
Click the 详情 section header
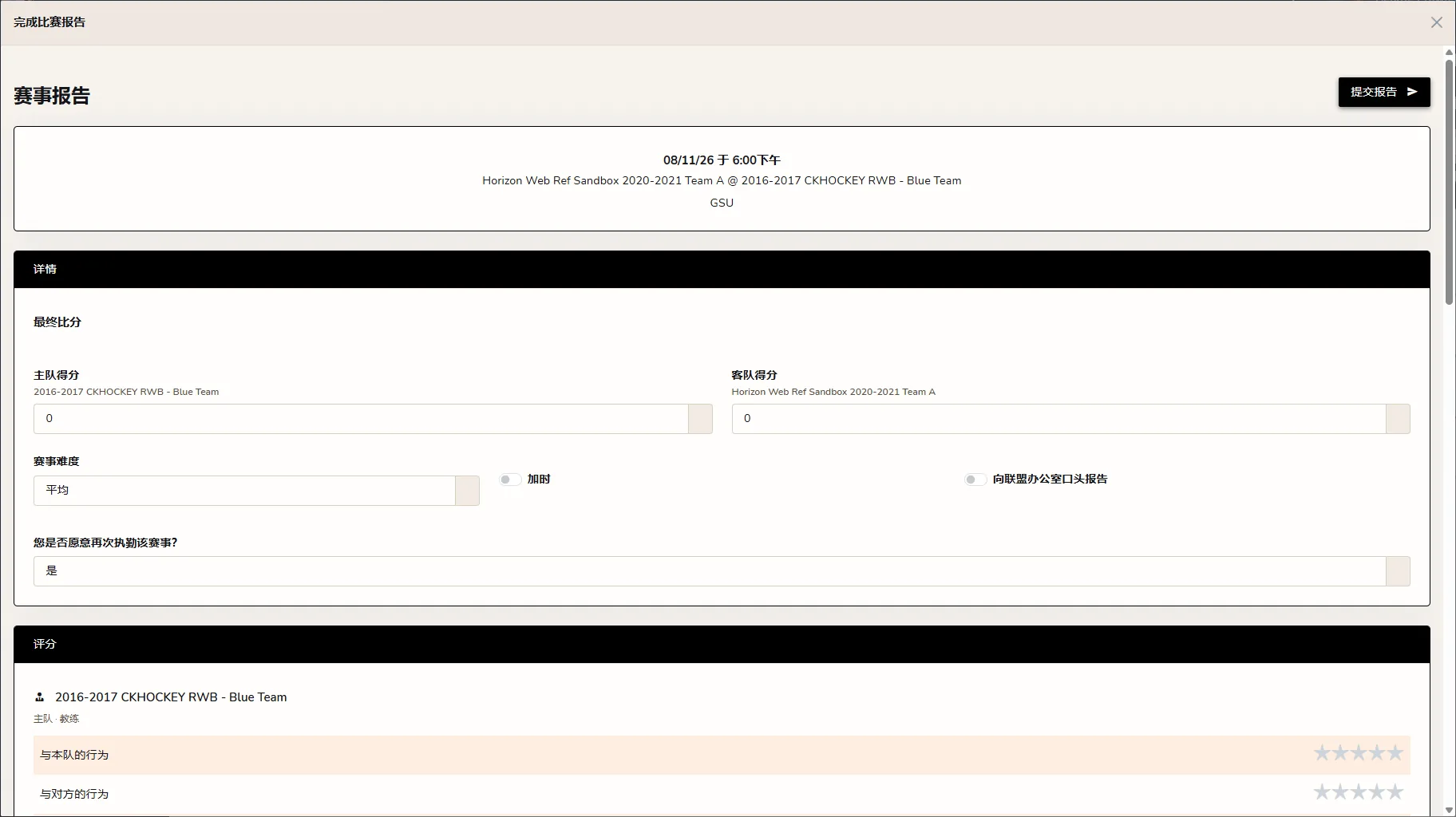coord(722,270)
